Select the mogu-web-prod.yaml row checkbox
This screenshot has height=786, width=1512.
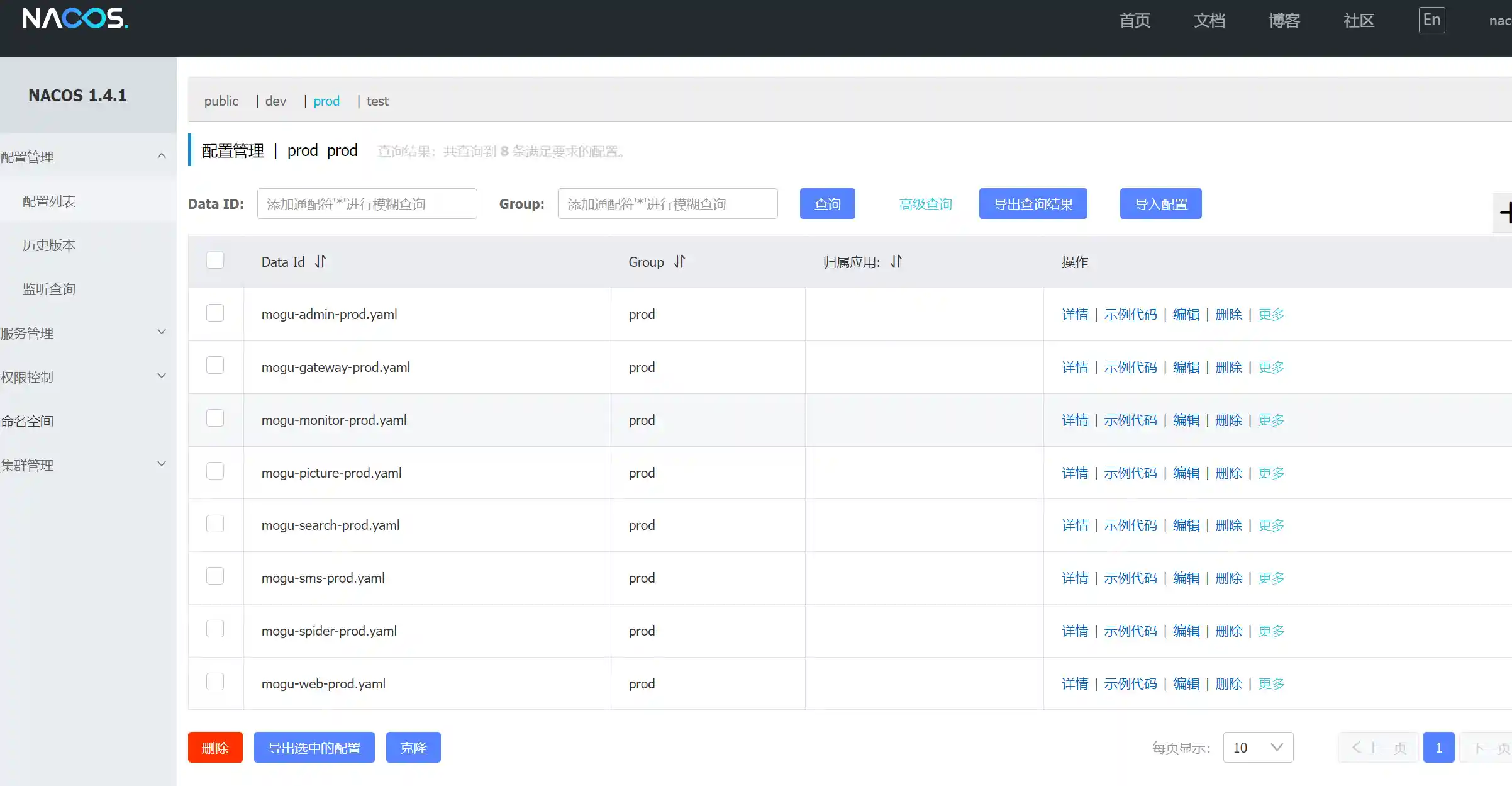click(x=215, y=682)
